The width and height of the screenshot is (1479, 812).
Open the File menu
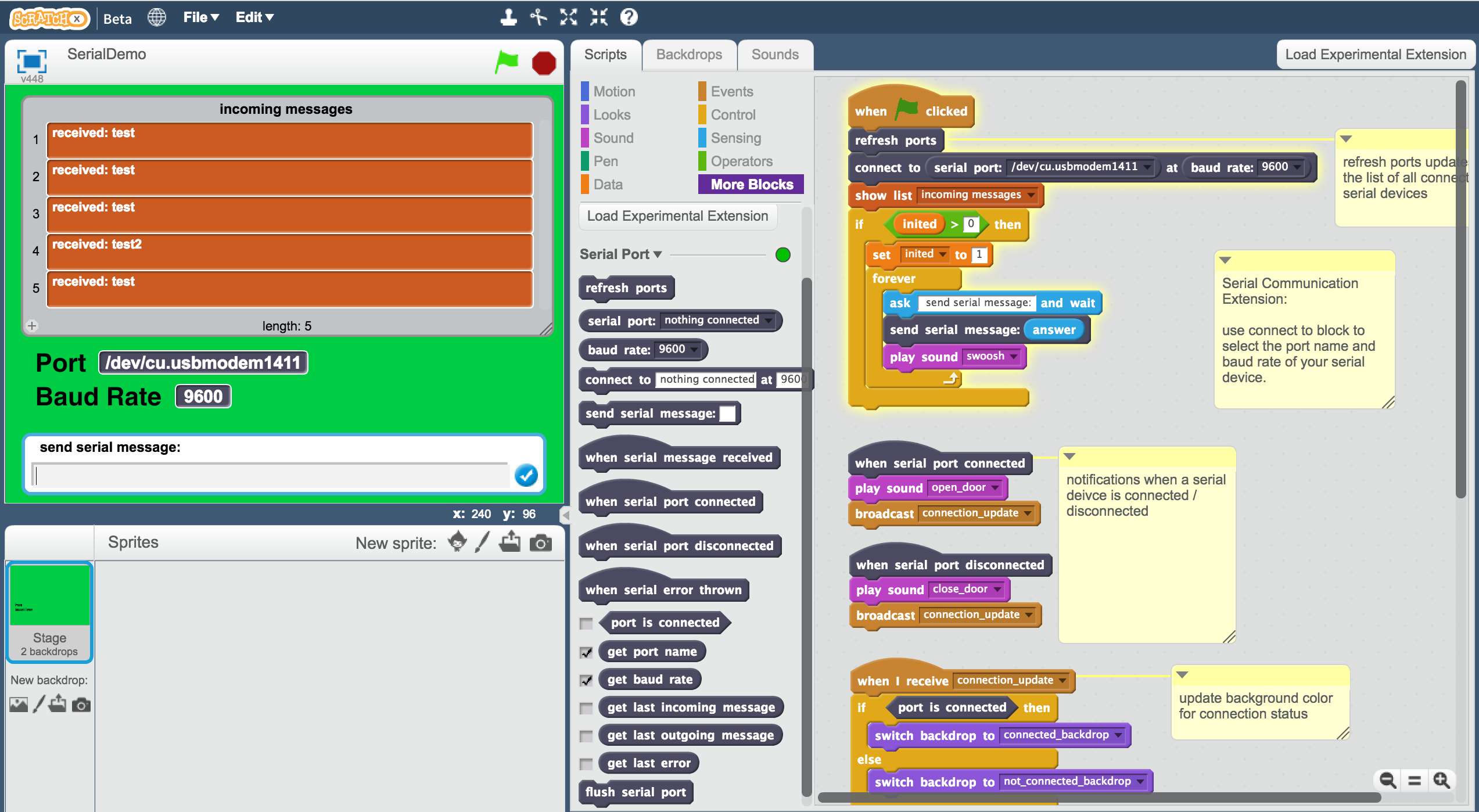coord(201,17)
